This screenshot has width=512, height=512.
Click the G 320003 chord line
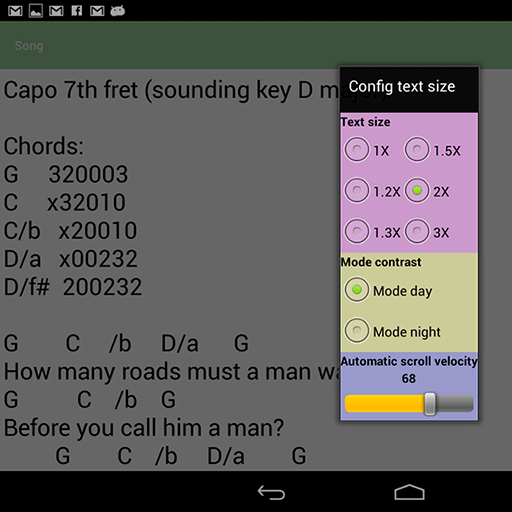(x=66, y=174)
